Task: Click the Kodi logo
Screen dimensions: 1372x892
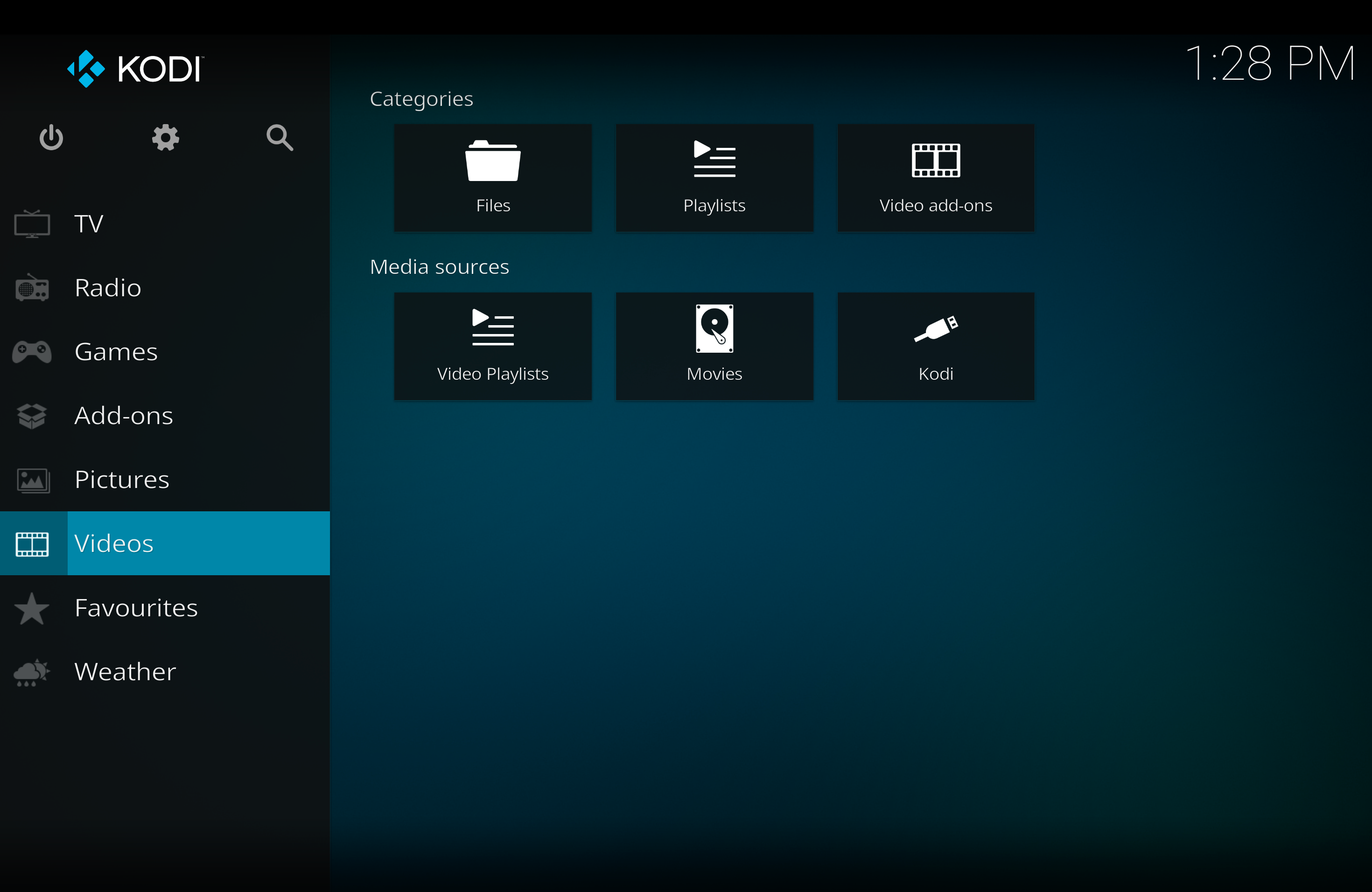Action: 135,69
